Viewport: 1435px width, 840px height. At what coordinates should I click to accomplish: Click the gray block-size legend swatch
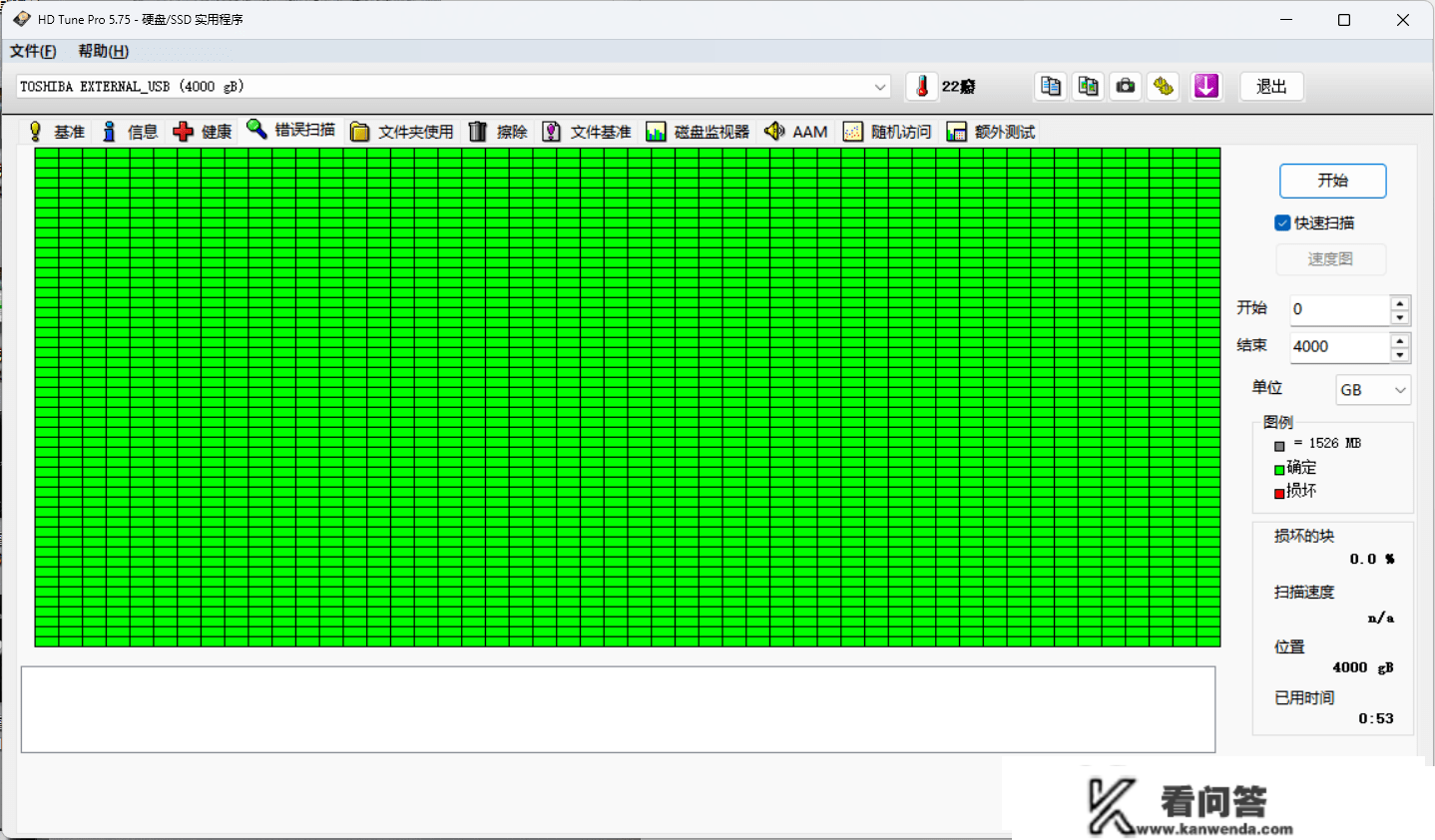coord(1279,446)
